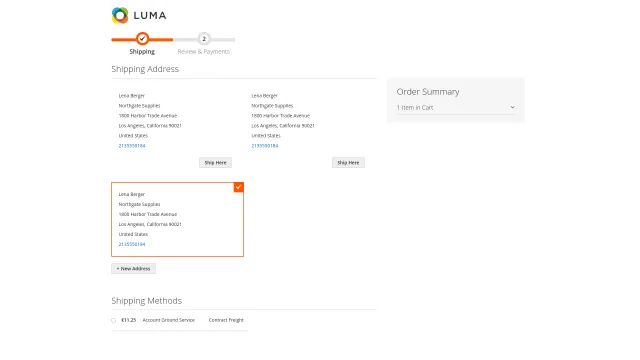Image resolution: width=640 pixels, height=360 pixels.
Task: Click the '1 Item in Cart' text
Action: [x=415, y=107]
